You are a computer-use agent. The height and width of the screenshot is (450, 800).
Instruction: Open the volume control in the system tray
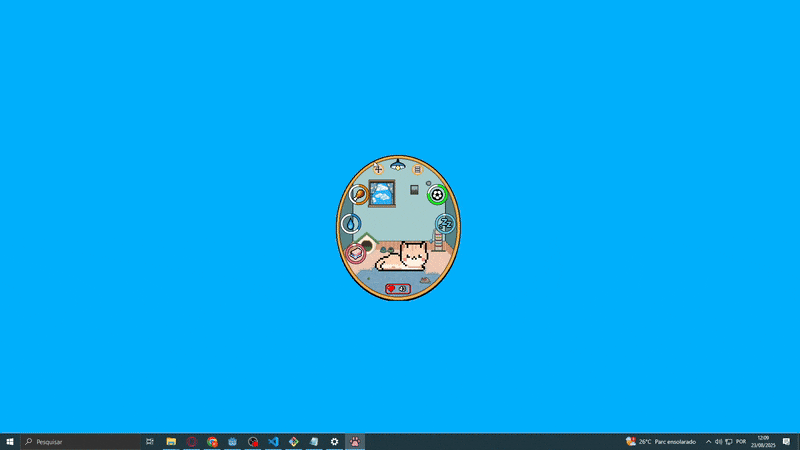(x=718, y=442)
